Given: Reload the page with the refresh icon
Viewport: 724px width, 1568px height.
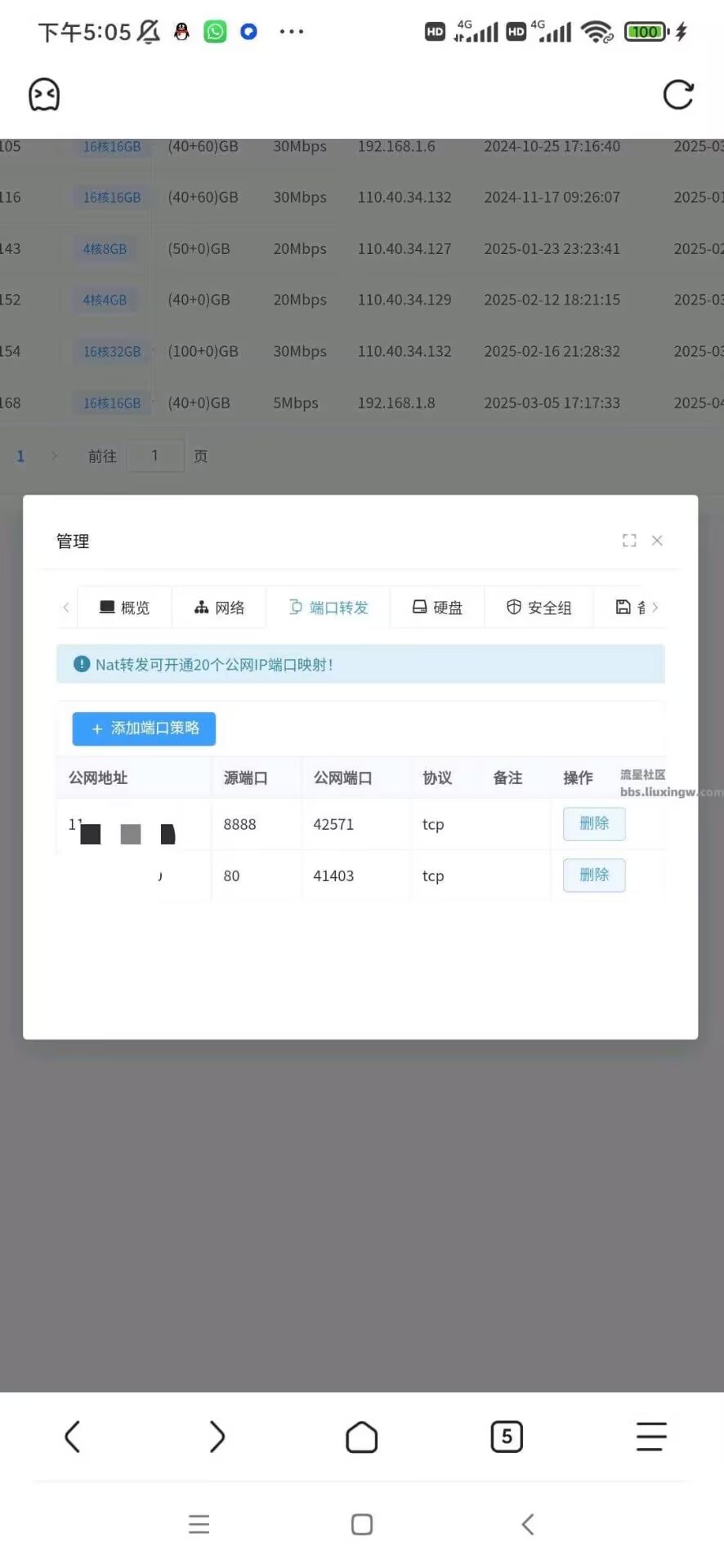Looking at the screenshot, I should click(x=677, y=95).
